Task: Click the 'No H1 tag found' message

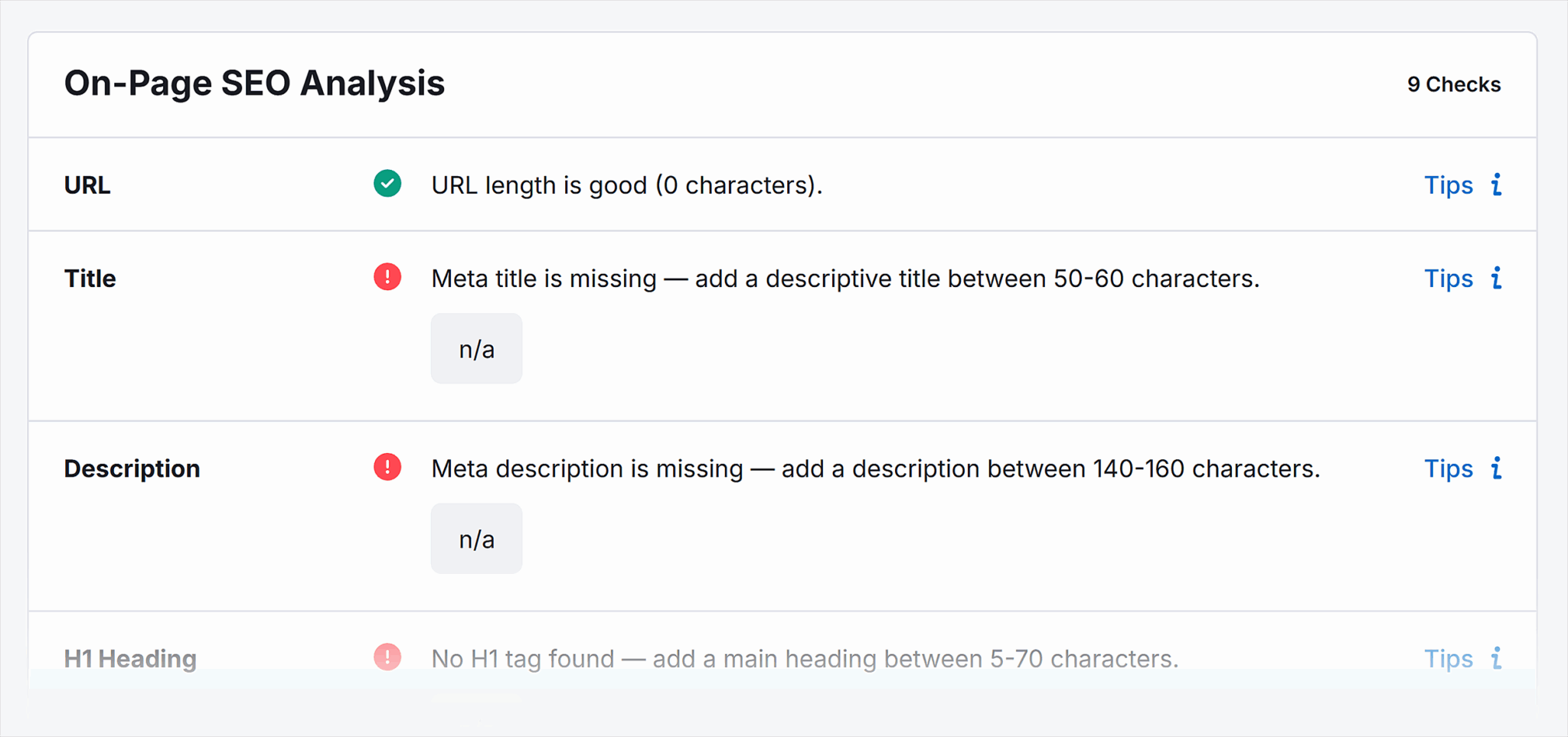Action: coord(804,658)
